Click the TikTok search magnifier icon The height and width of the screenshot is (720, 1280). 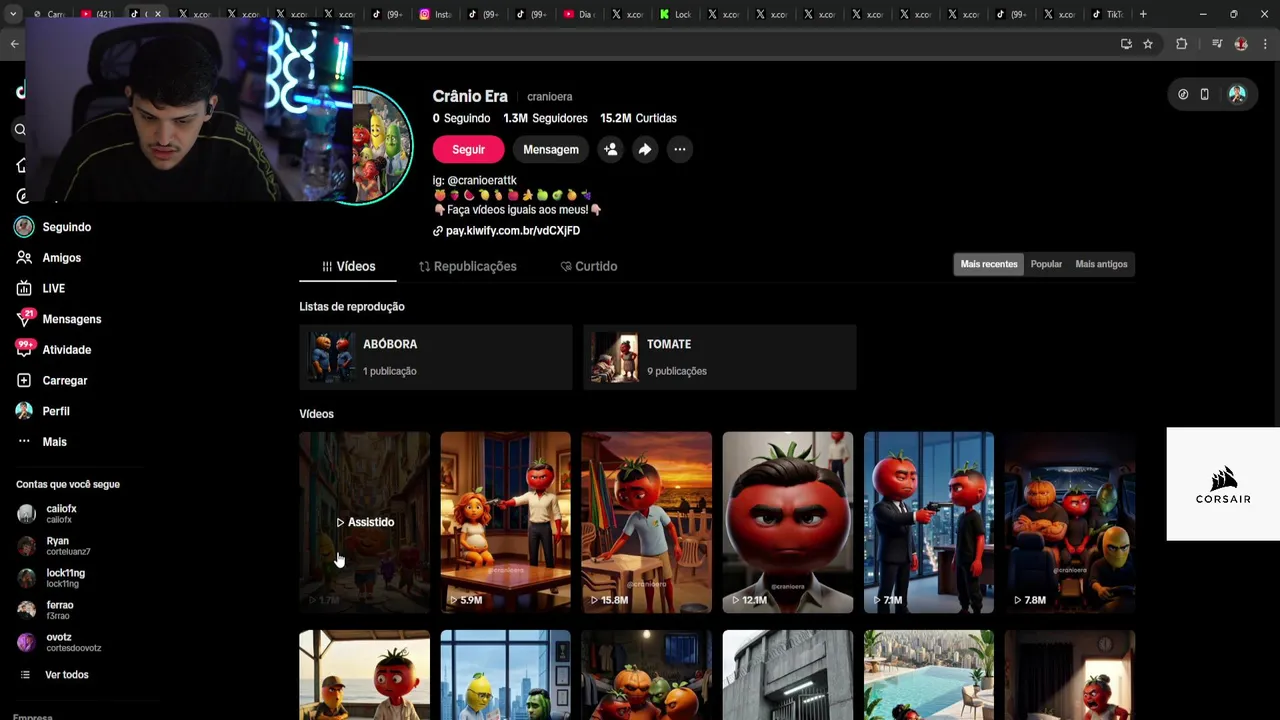pos(20,129)
